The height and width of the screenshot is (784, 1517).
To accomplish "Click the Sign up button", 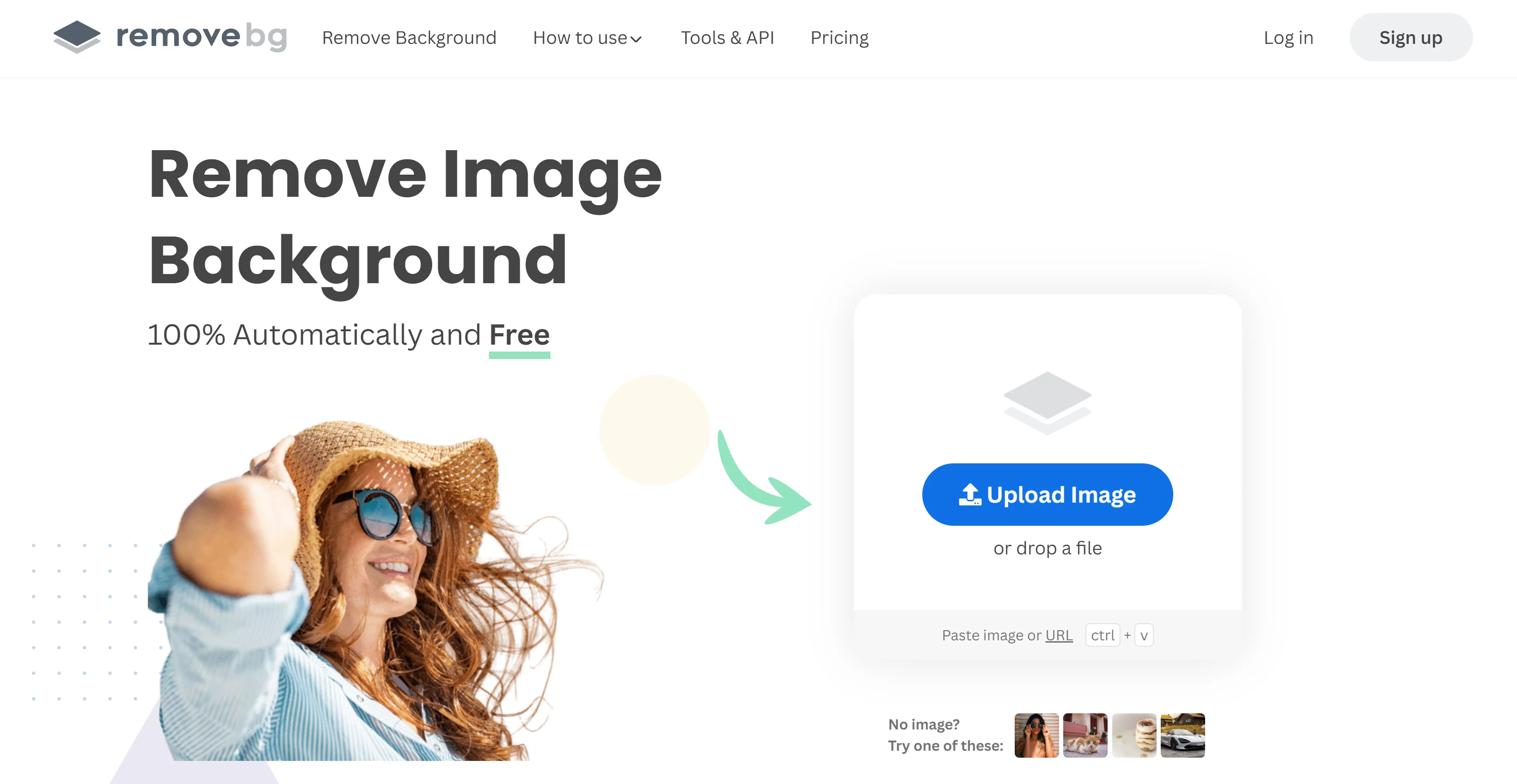I will (x=1410, y=37).
